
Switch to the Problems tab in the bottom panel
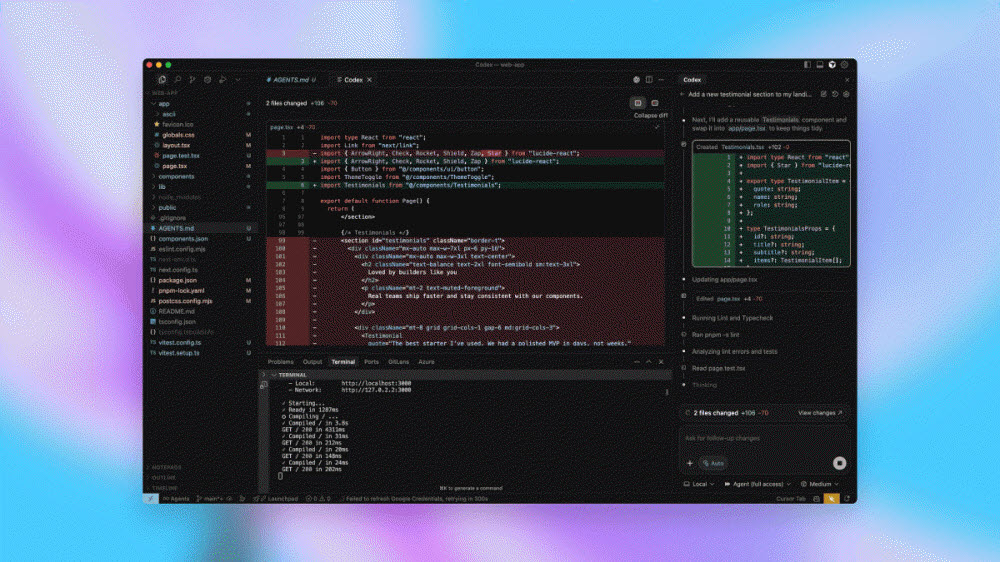[x=281, y=361]
